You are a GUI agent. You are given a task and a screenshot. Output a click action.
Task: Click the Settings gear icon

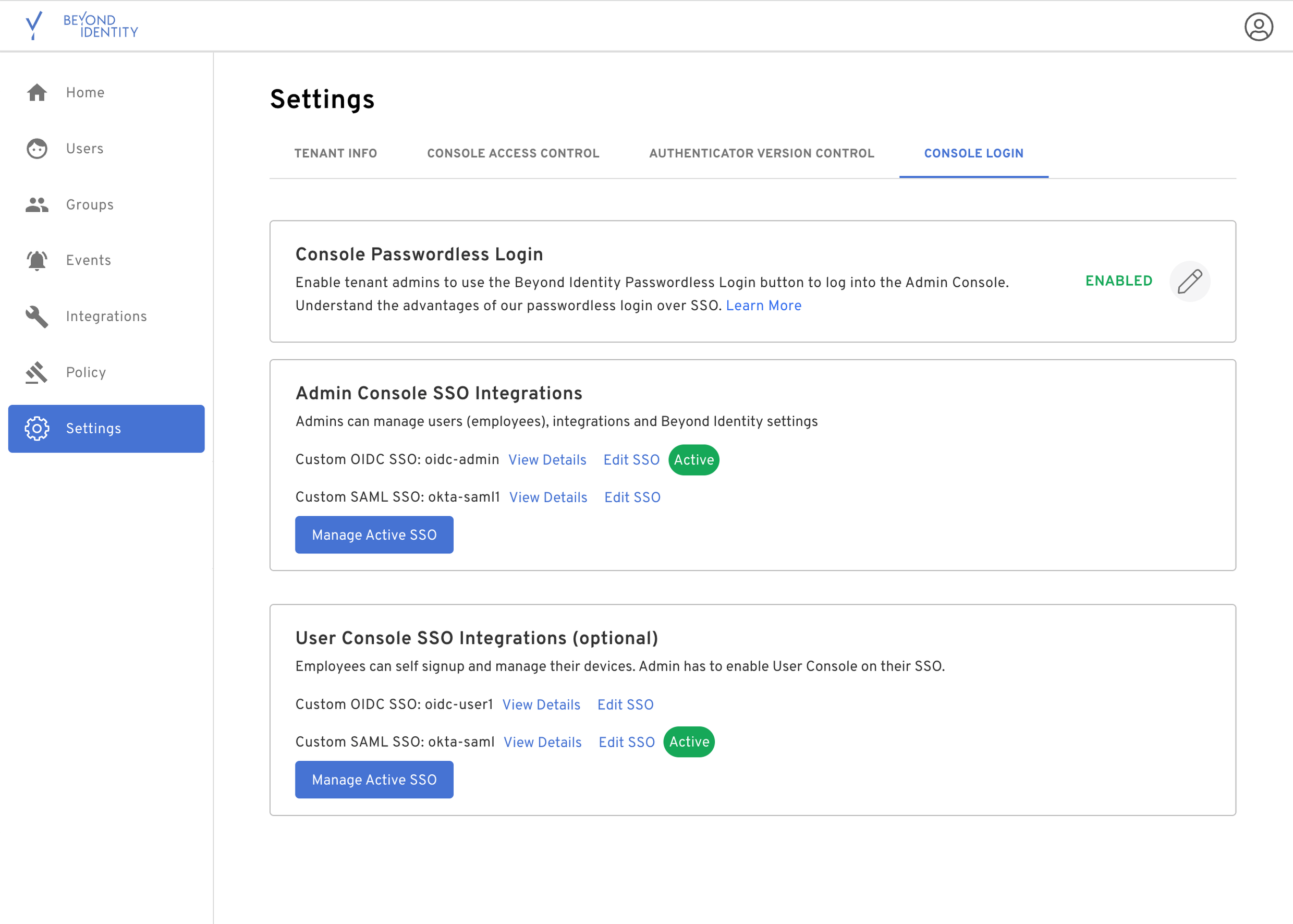37,429
